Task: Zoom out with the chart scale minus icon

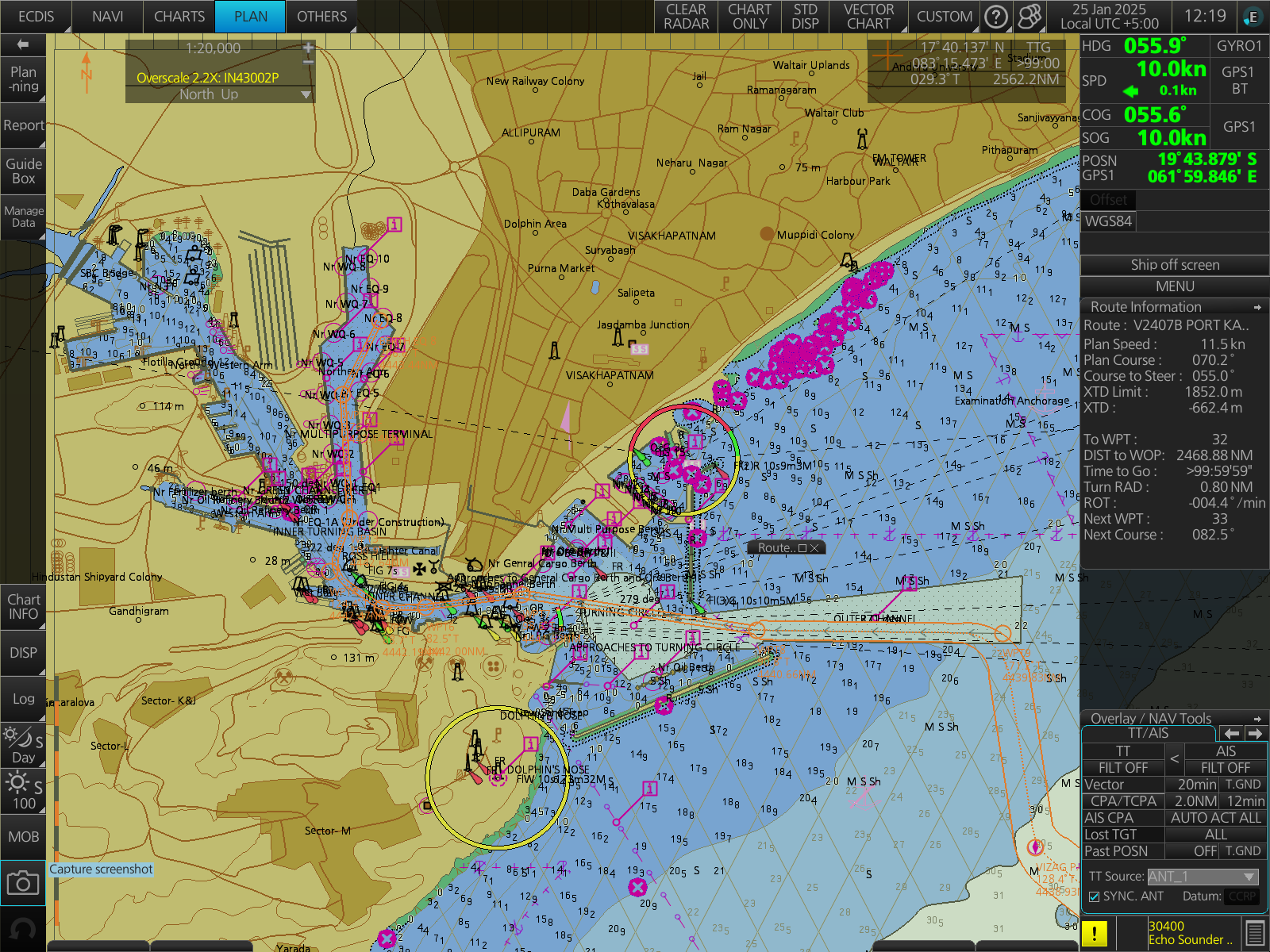Action: point(308,61)
